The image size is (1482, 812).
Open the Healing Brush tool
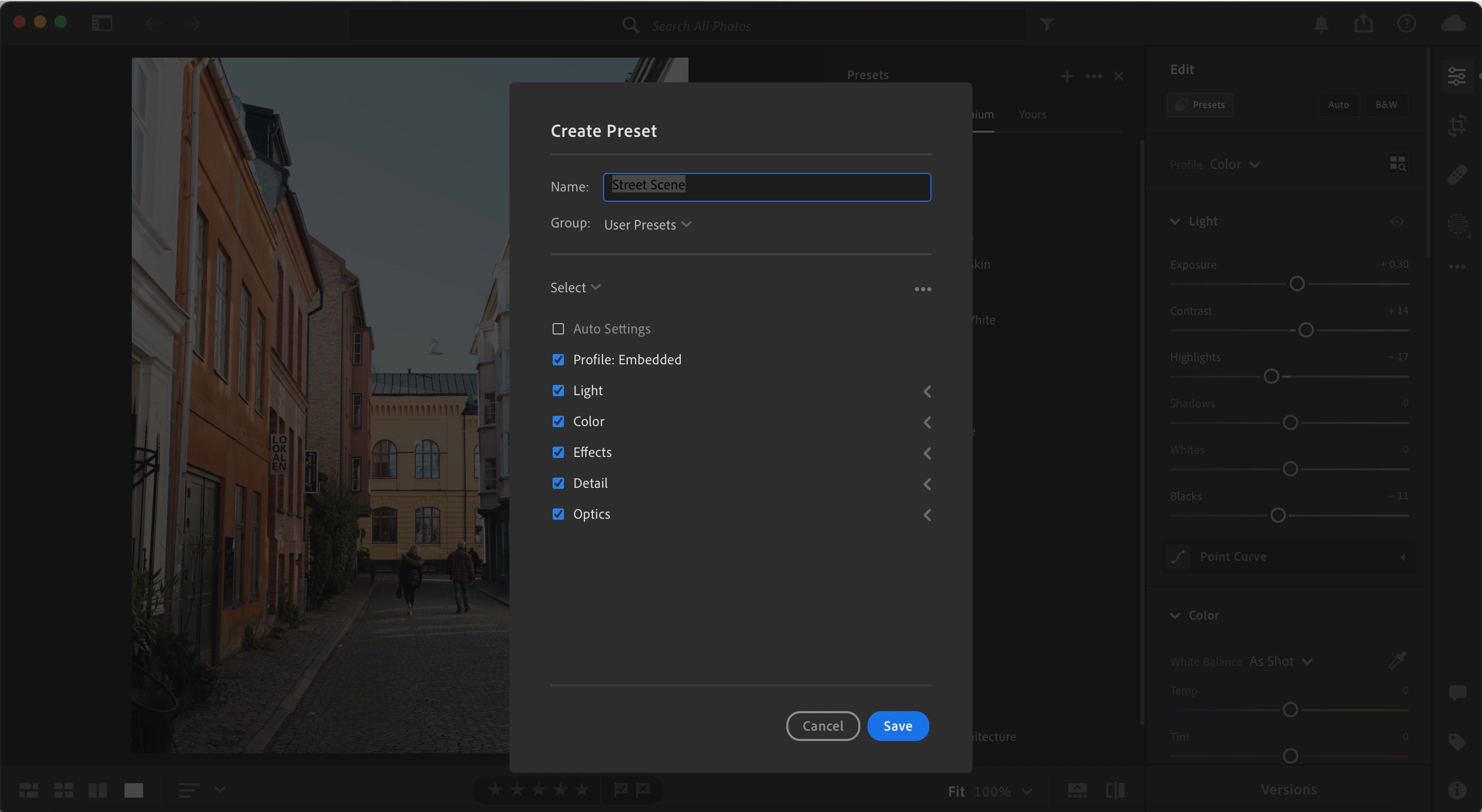click(x=1457, y=174)
